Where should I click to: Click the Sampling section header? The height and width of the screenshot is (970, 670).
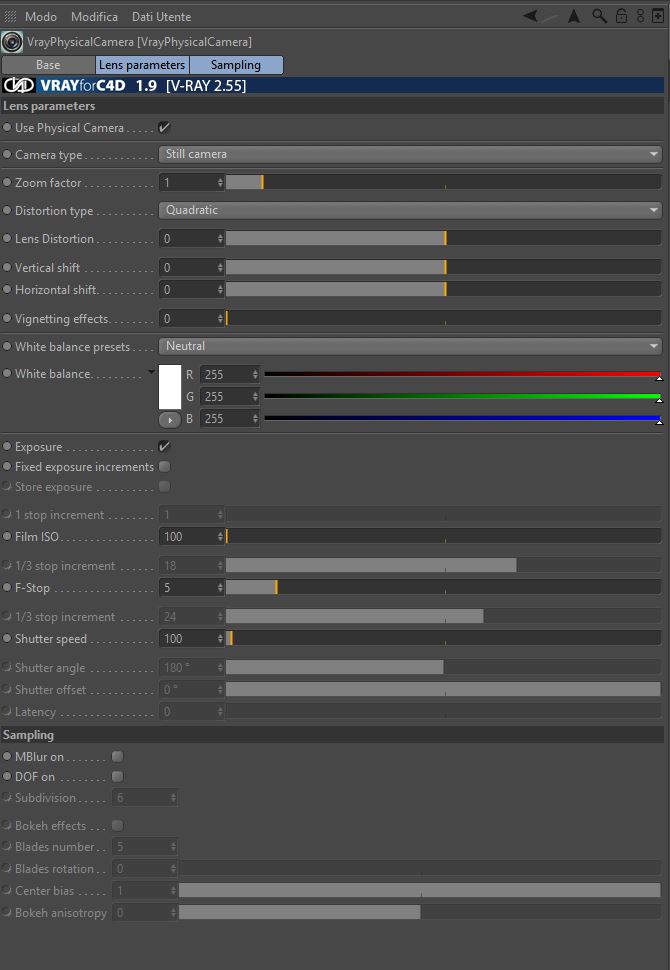pyautogui.click(x=332, y=735)
